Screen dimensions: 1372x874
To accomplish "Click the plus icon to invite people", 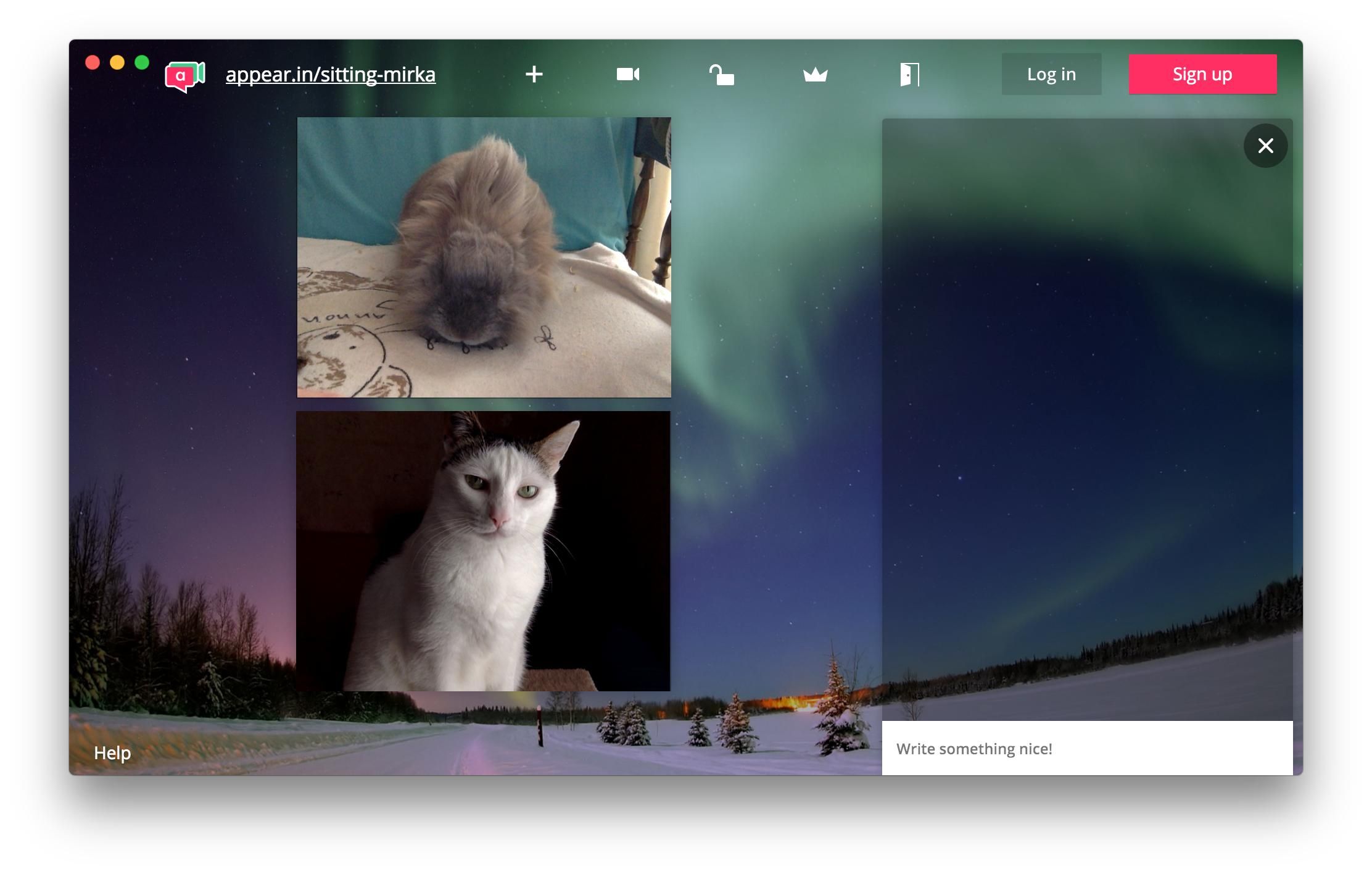I will 534,75.
